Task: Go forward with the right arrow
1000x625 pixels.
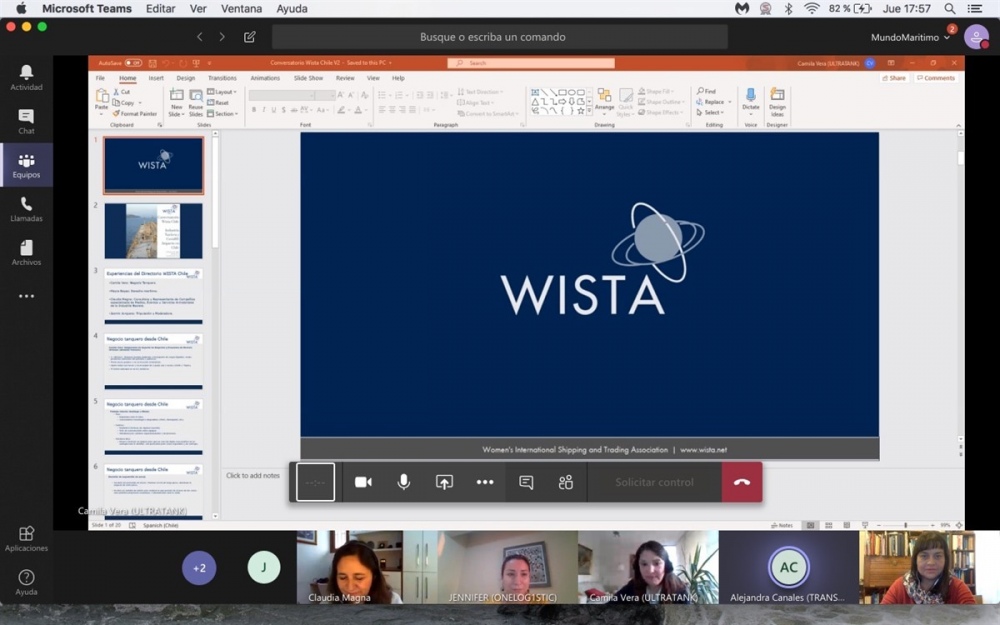Action: click(x=222, y=37)
